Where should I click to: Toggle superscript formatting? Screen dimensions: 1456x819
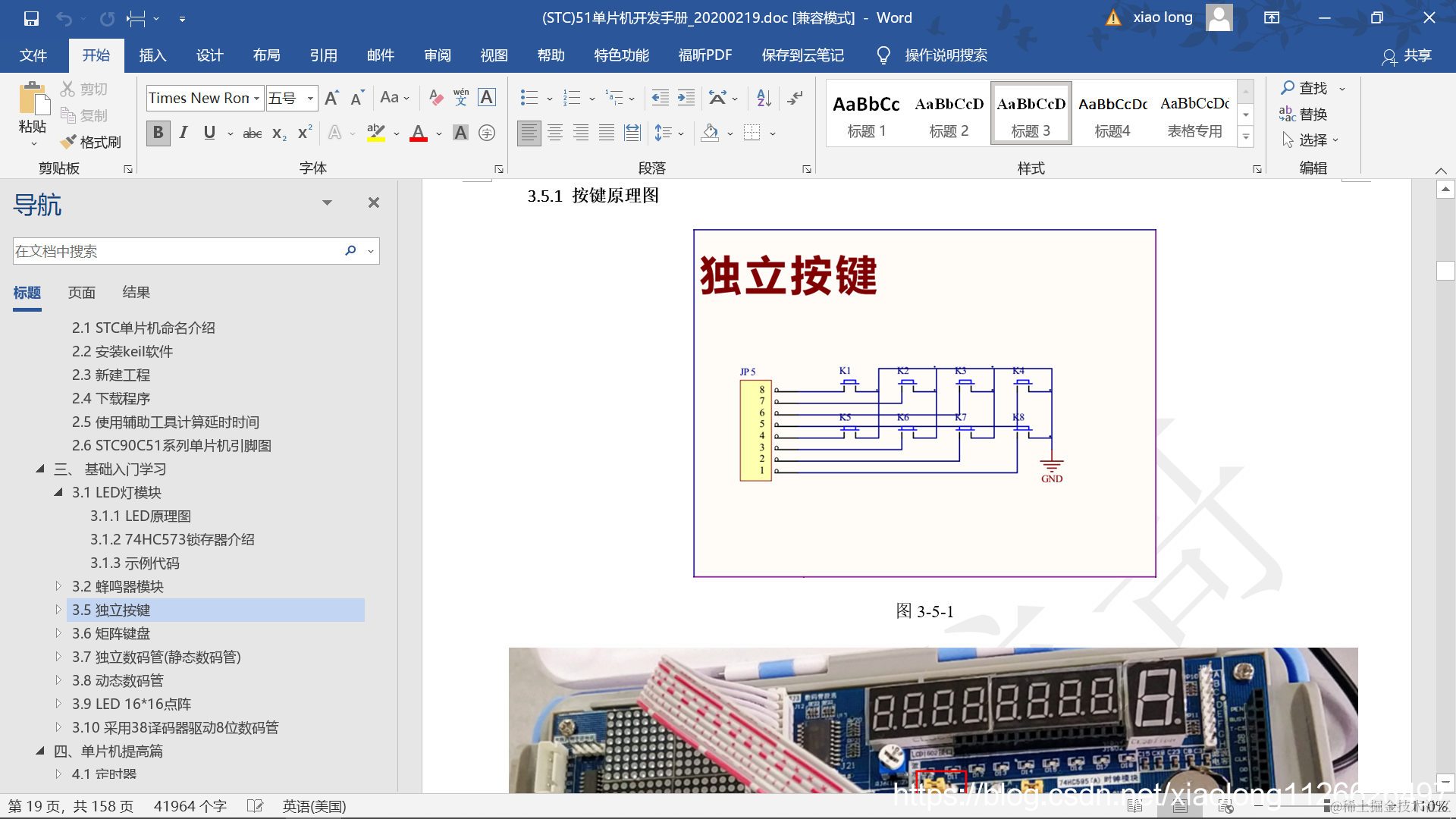tap(305, 133)
